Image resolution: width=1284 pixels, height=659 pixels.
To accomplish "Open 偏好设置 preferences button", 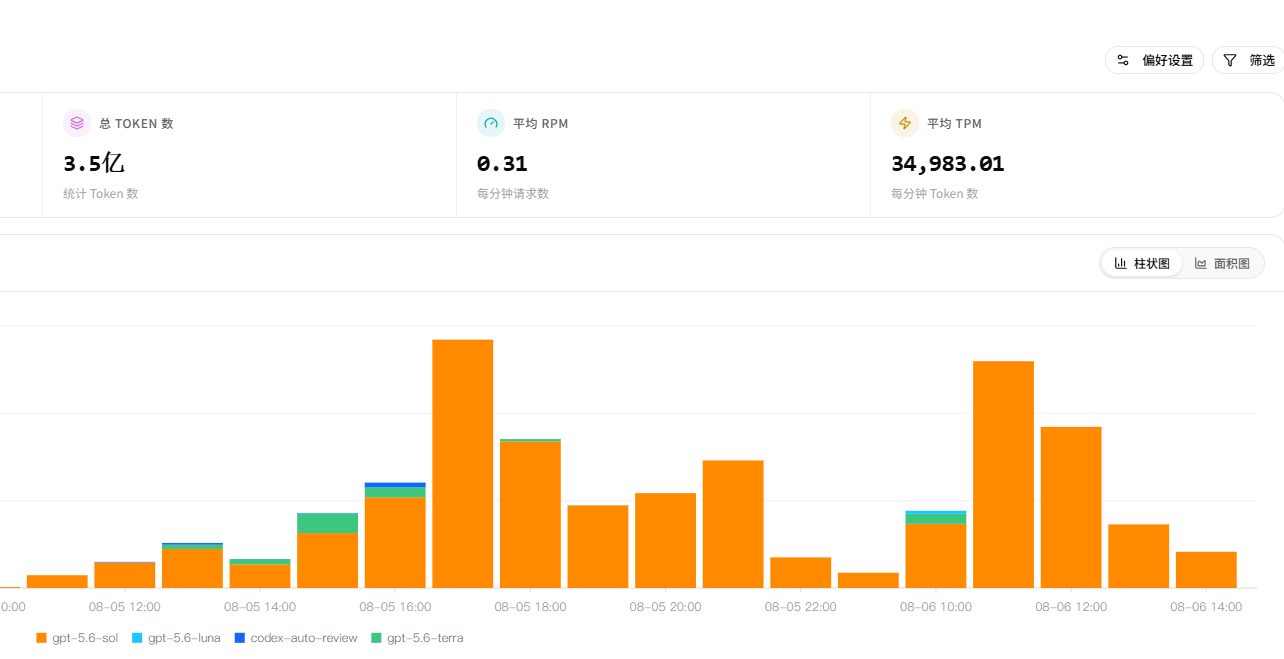I will point(1154,60).
